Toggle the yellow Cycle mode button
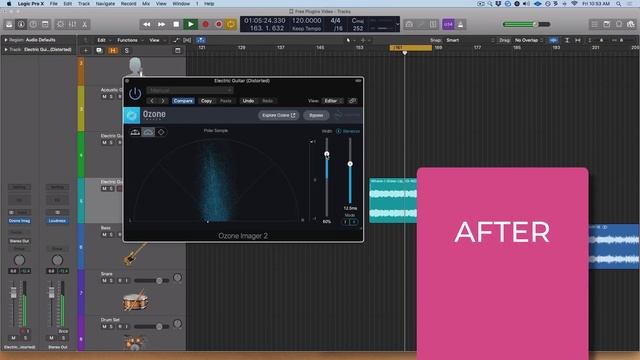This screenshot has height=360, width=640. click(231, 24)
